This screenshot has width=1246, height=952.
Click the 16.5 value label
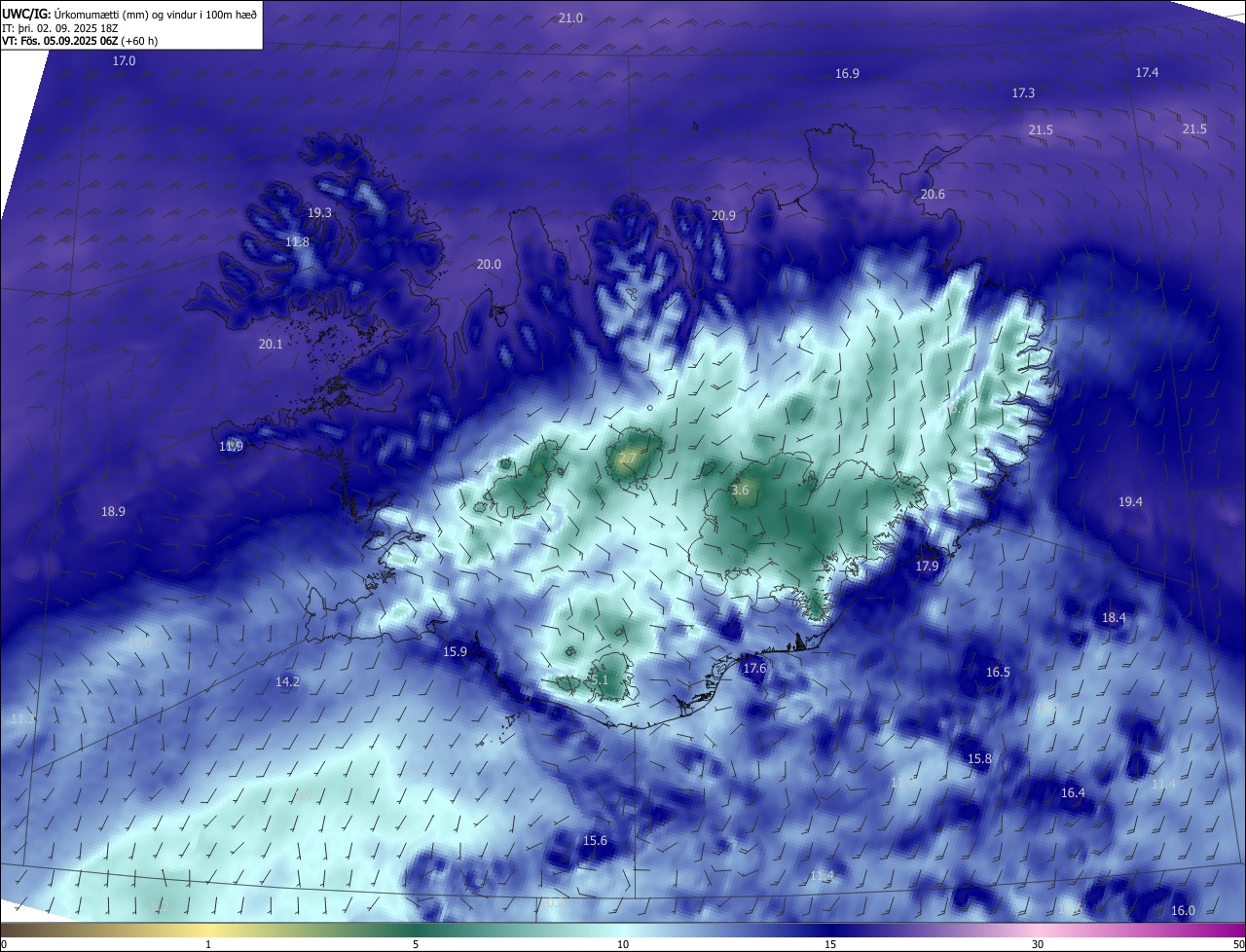[998, 673]
